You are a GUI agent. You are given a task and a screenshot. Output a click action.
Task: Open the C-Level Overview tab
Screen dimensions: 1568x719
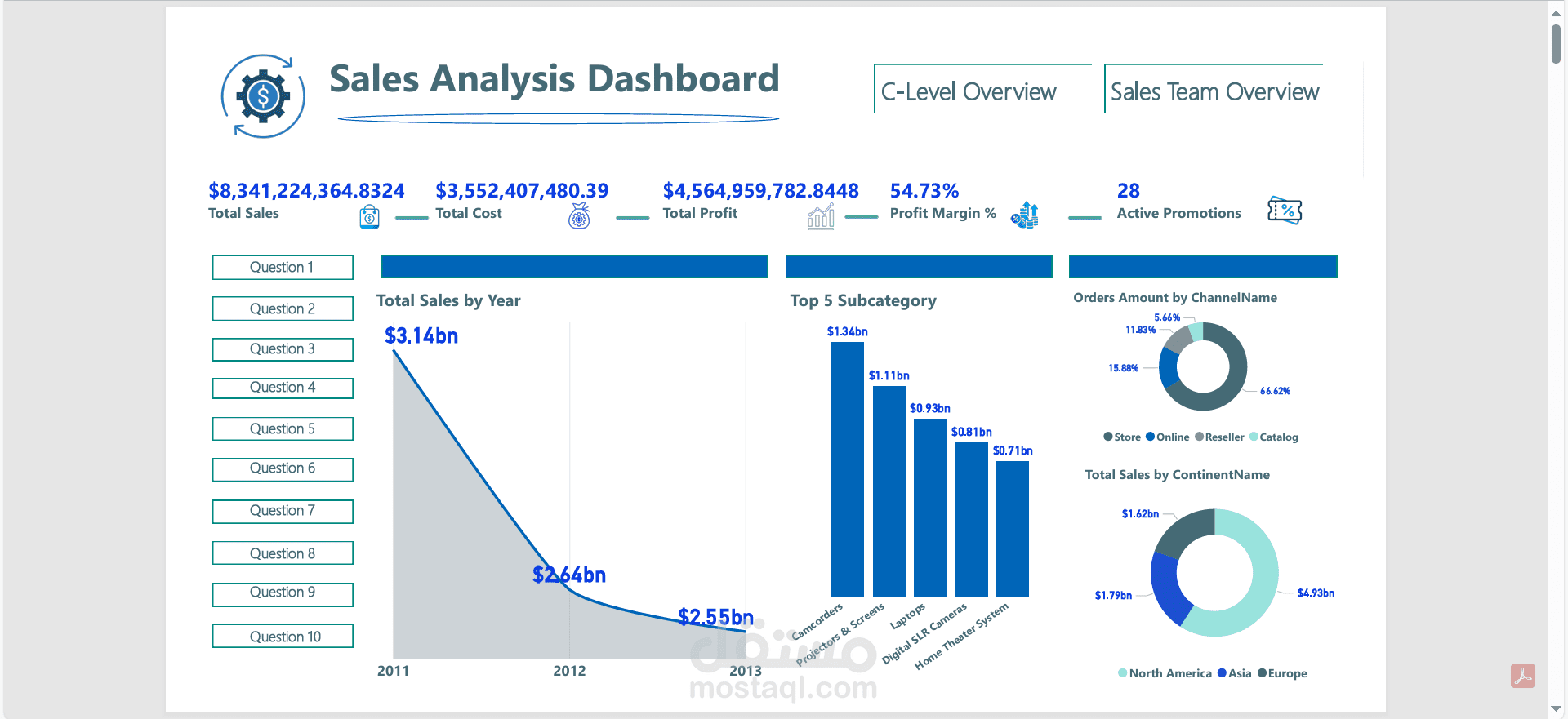click(982, 89)
